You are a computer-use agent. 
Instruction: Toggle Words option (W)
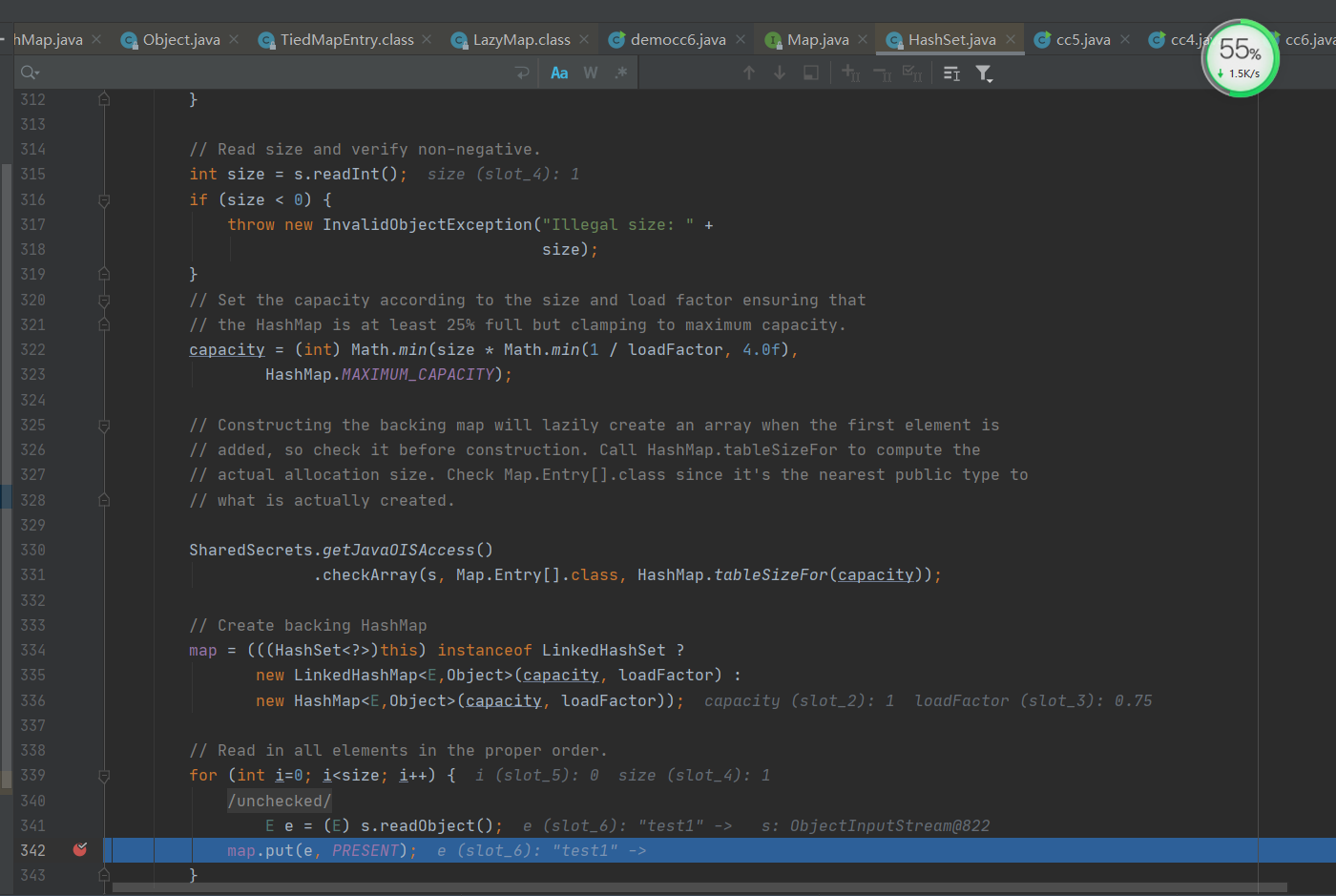point(591,73)
